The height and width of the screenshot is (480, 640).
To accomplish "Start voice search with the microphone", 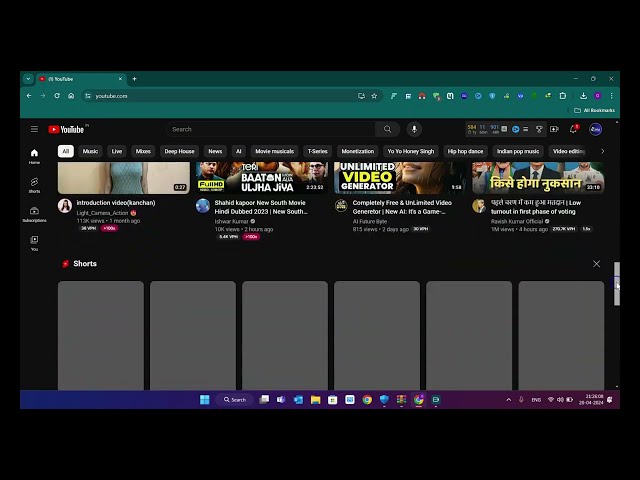I will 414,129.
